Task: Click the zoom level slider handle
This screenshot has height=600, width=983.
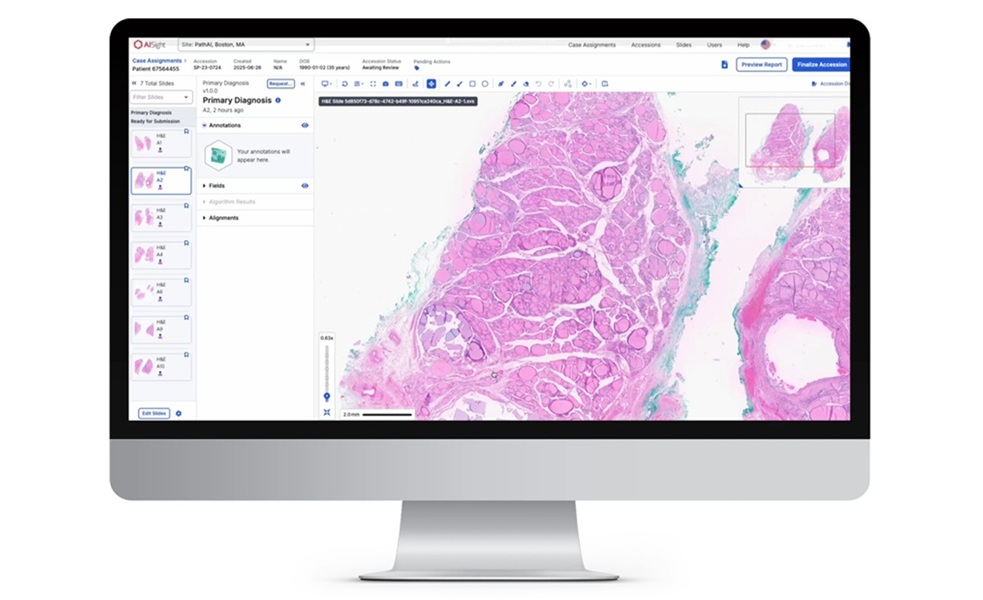Action: pyautogui.click(x=327, y=396)
